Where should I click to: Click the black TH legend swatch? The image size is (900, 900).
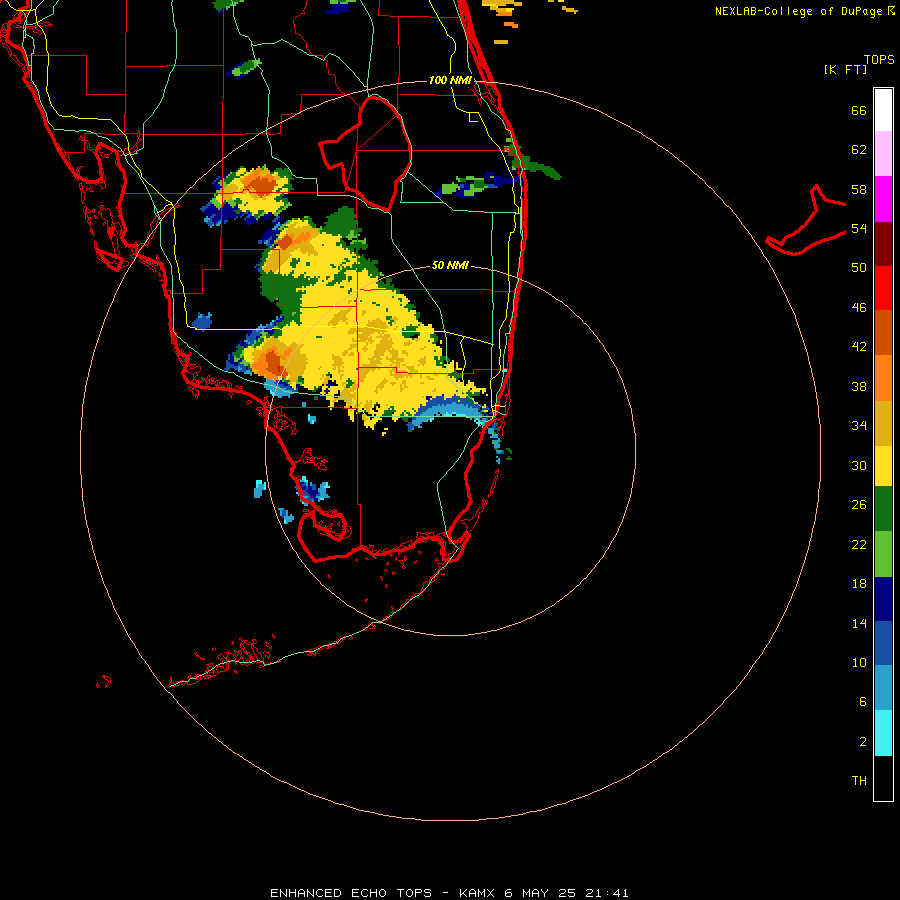(x=883, y=778)
